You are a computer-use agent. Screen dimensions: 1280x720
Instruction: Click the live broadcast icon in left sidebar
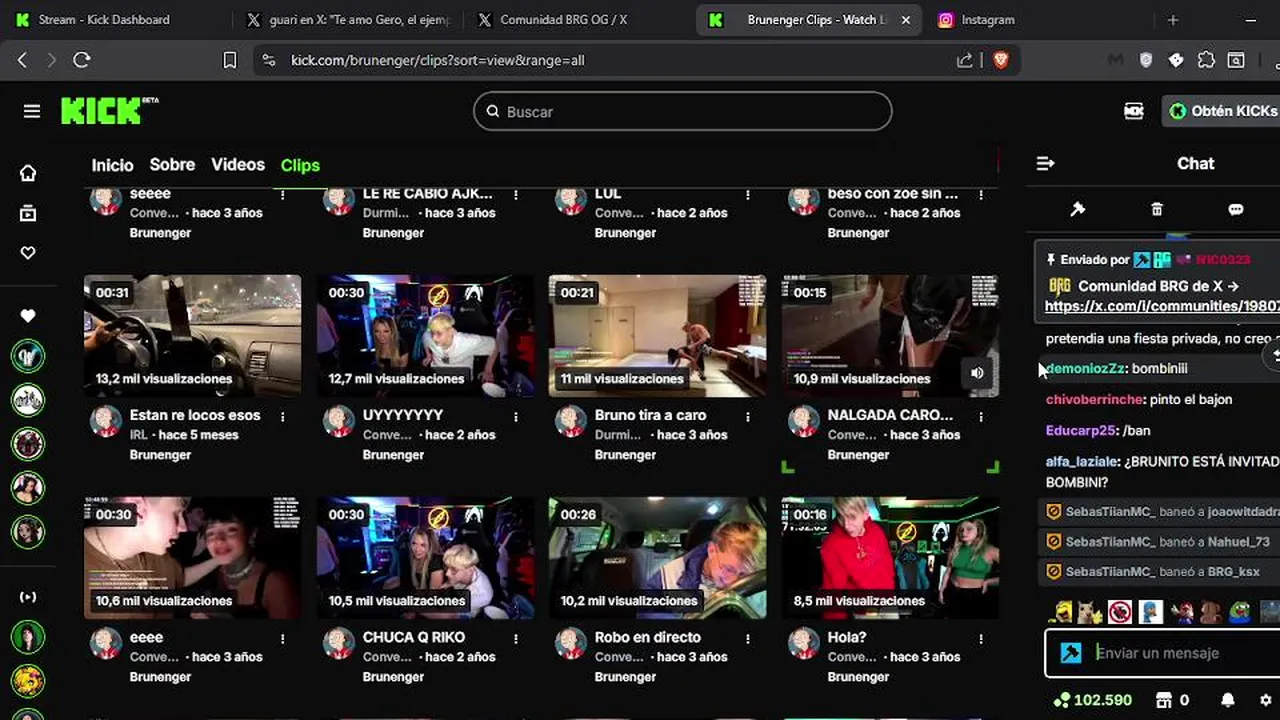[x=28, y=597]
